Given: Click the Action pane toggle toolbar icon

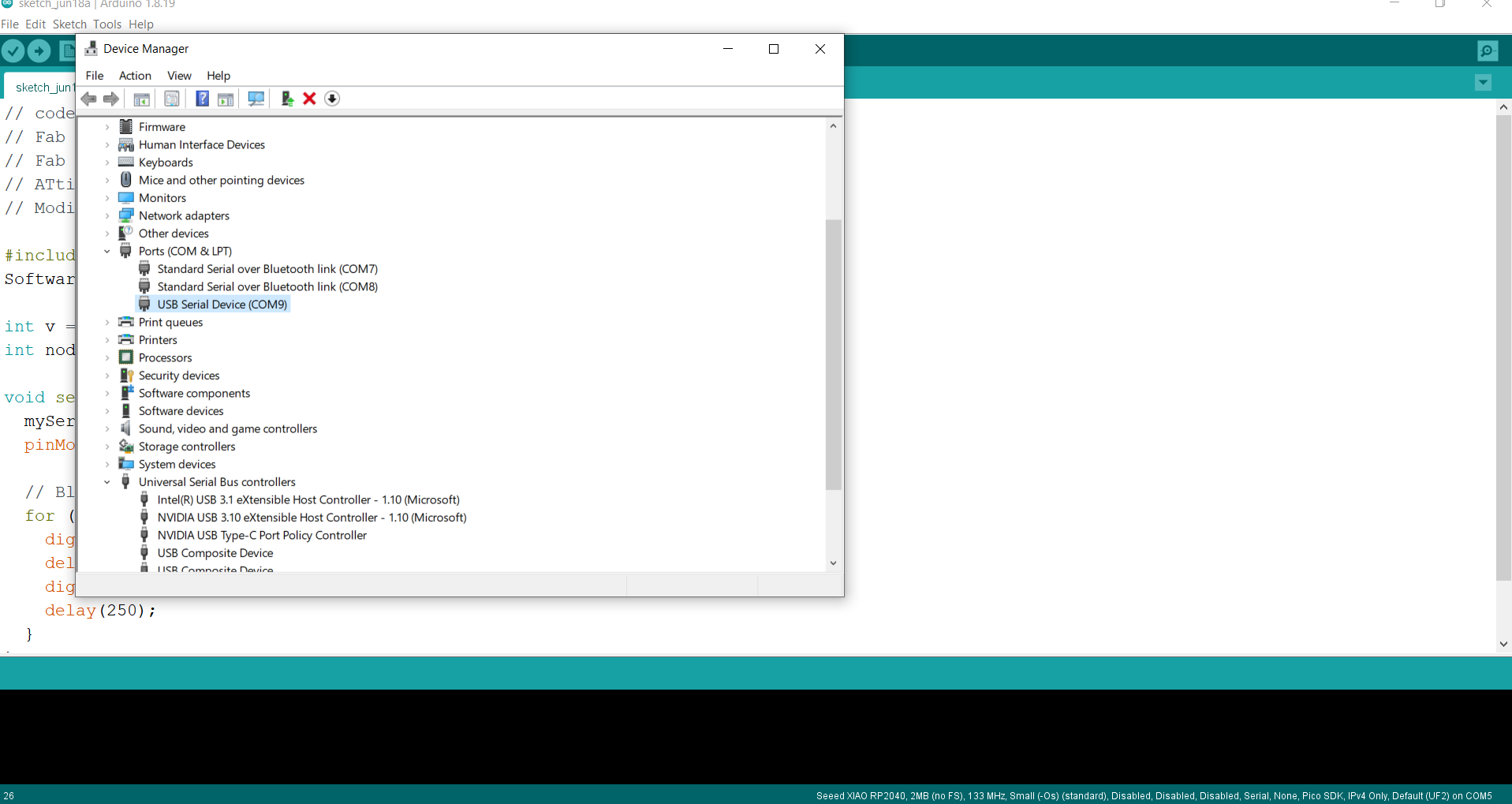Looking at the screenshot, I should click(226, 99).
